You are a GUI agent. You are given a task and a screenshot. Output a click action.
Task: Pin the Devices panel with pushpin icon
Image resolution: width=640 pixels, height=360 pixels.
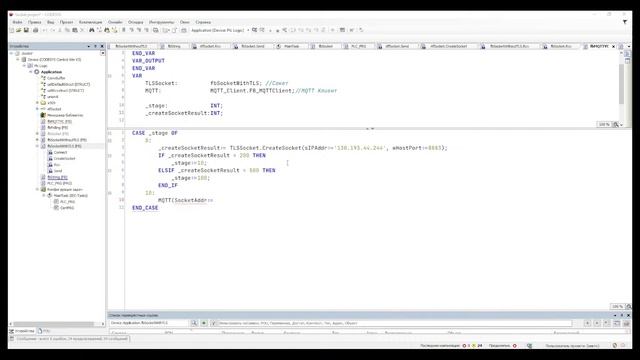[x=96, y=46]
